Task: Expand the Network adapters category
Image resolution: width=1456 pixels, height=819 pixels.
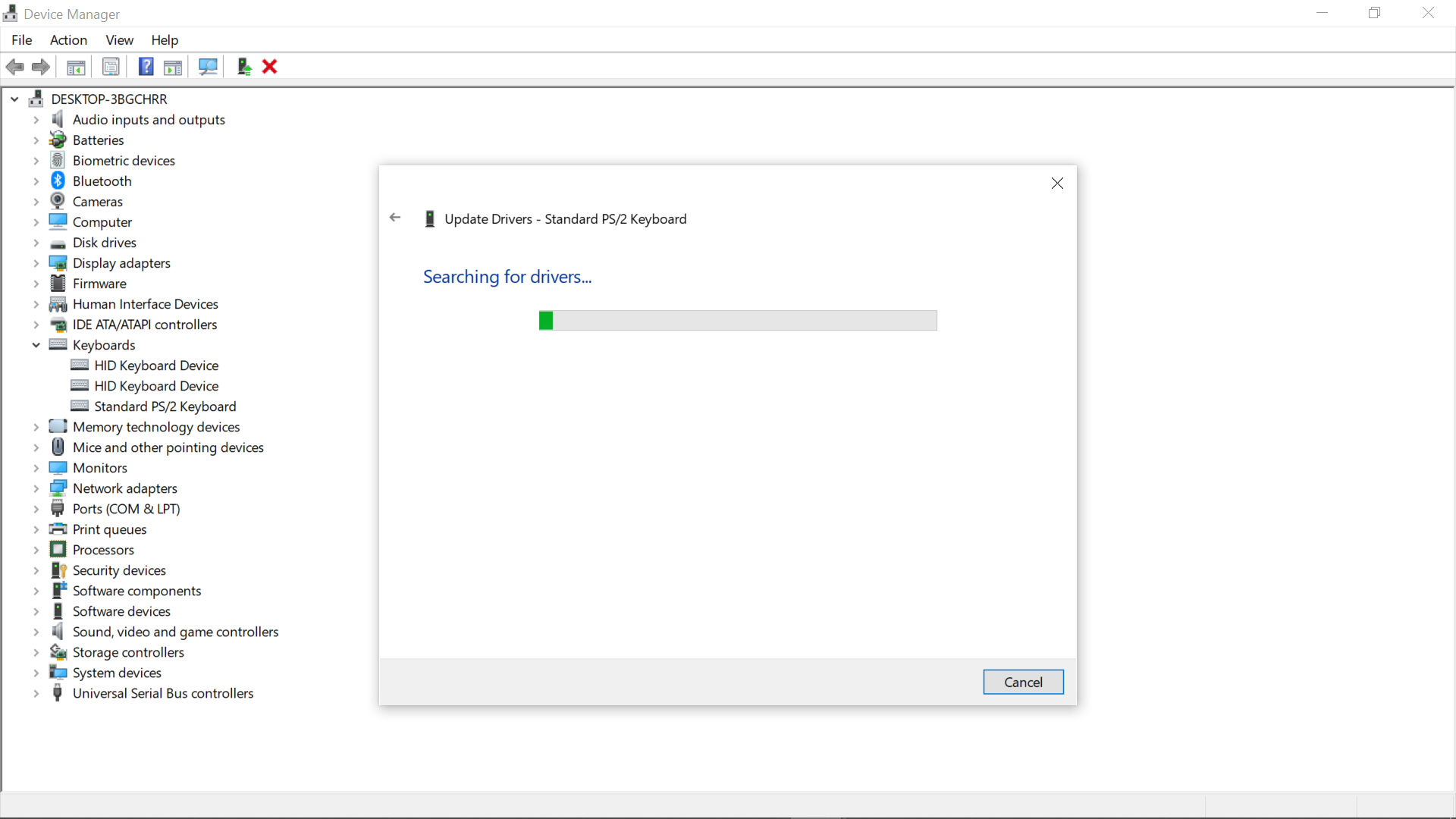Action: click(36, 488)
